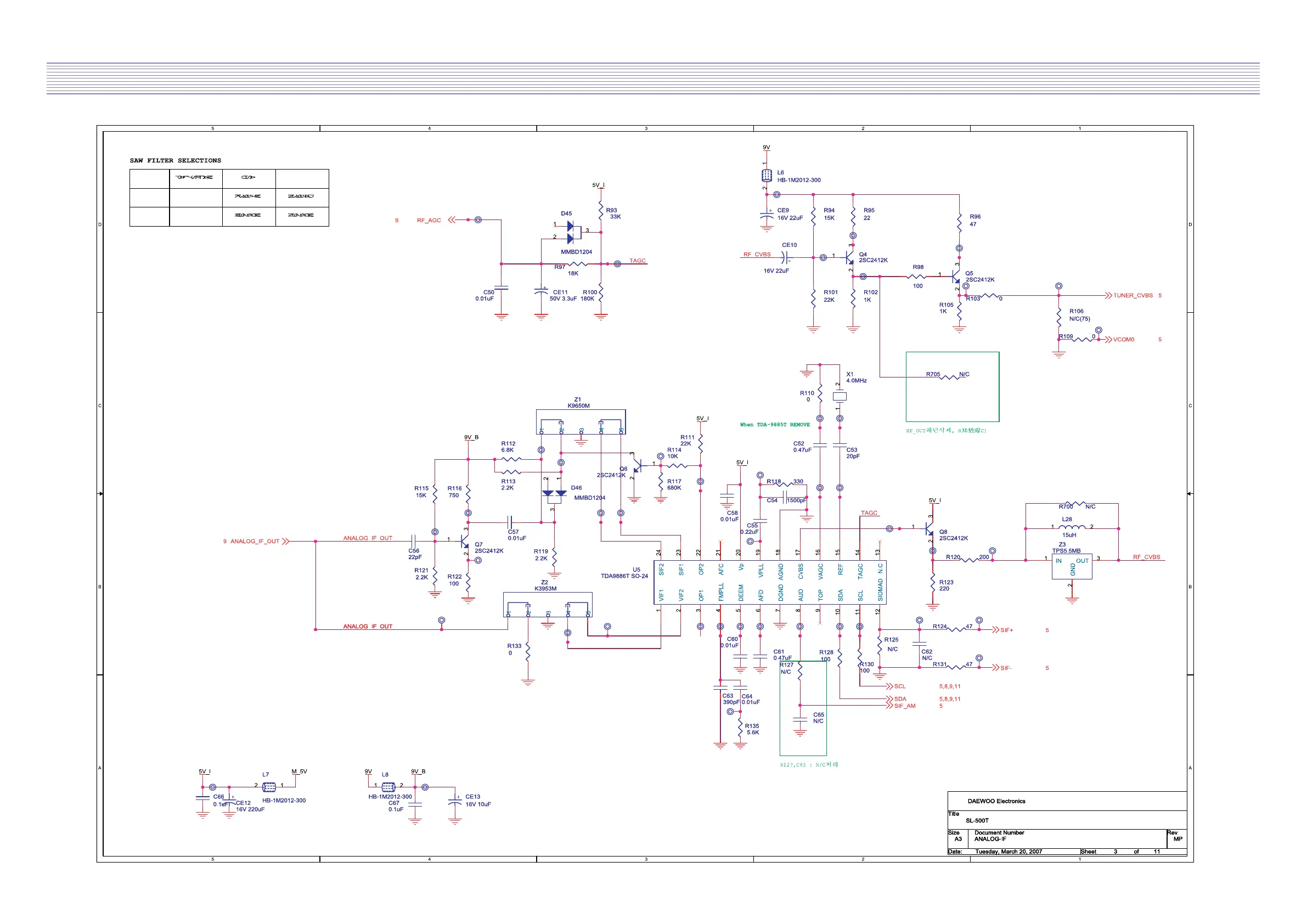Select the Q5 2SC2412K transistor label
The image size is (1307, 924).
[979, 277]
